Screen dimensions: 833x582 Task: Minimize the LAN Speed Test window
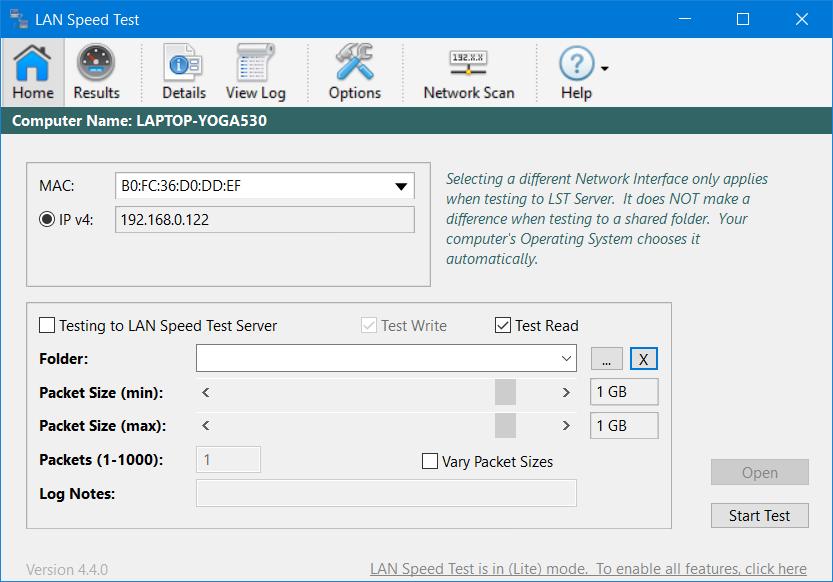pos(685,19)
